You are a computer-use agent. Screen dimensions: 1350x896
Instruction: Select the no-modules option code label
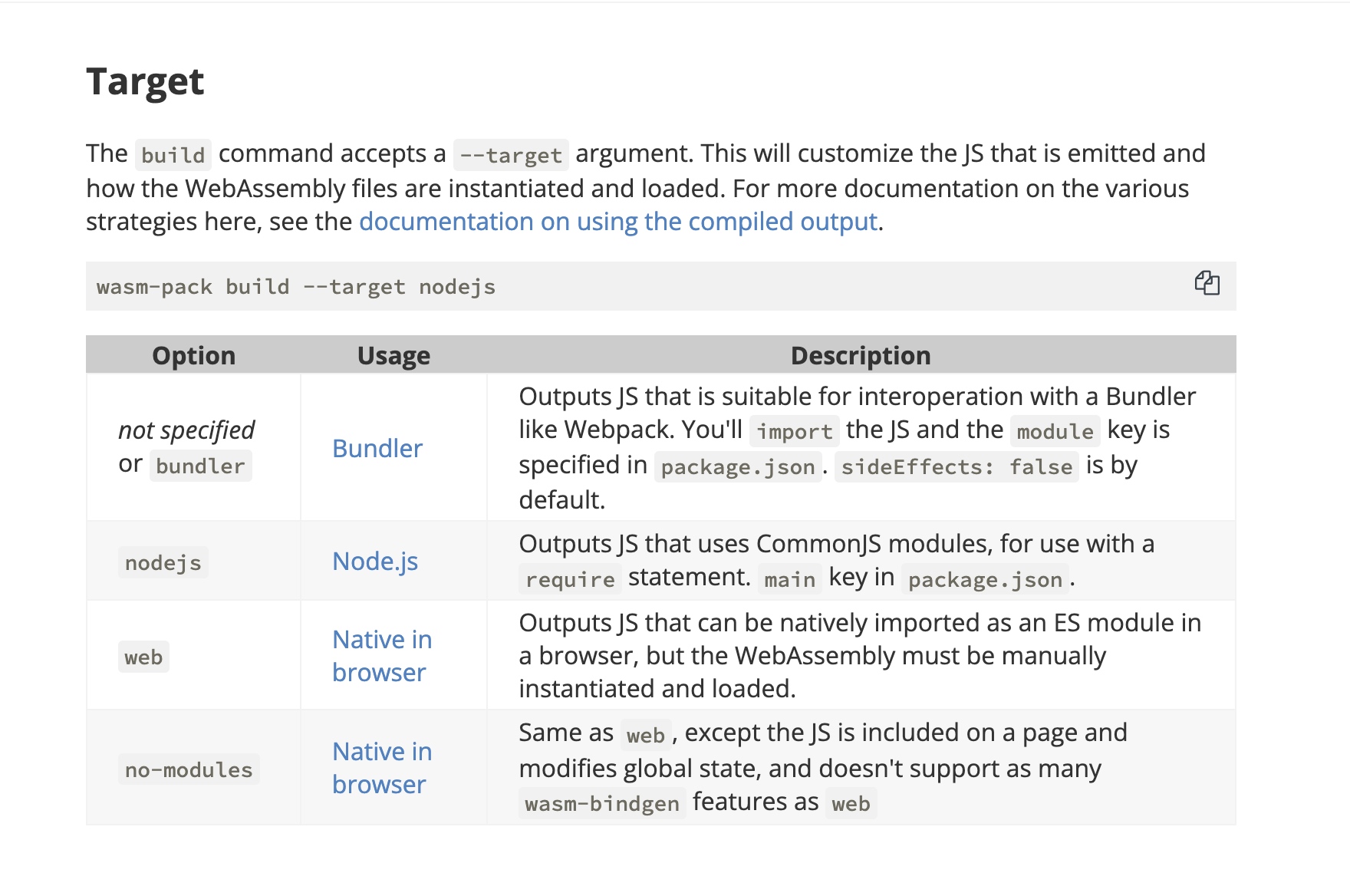pos(189,770)
